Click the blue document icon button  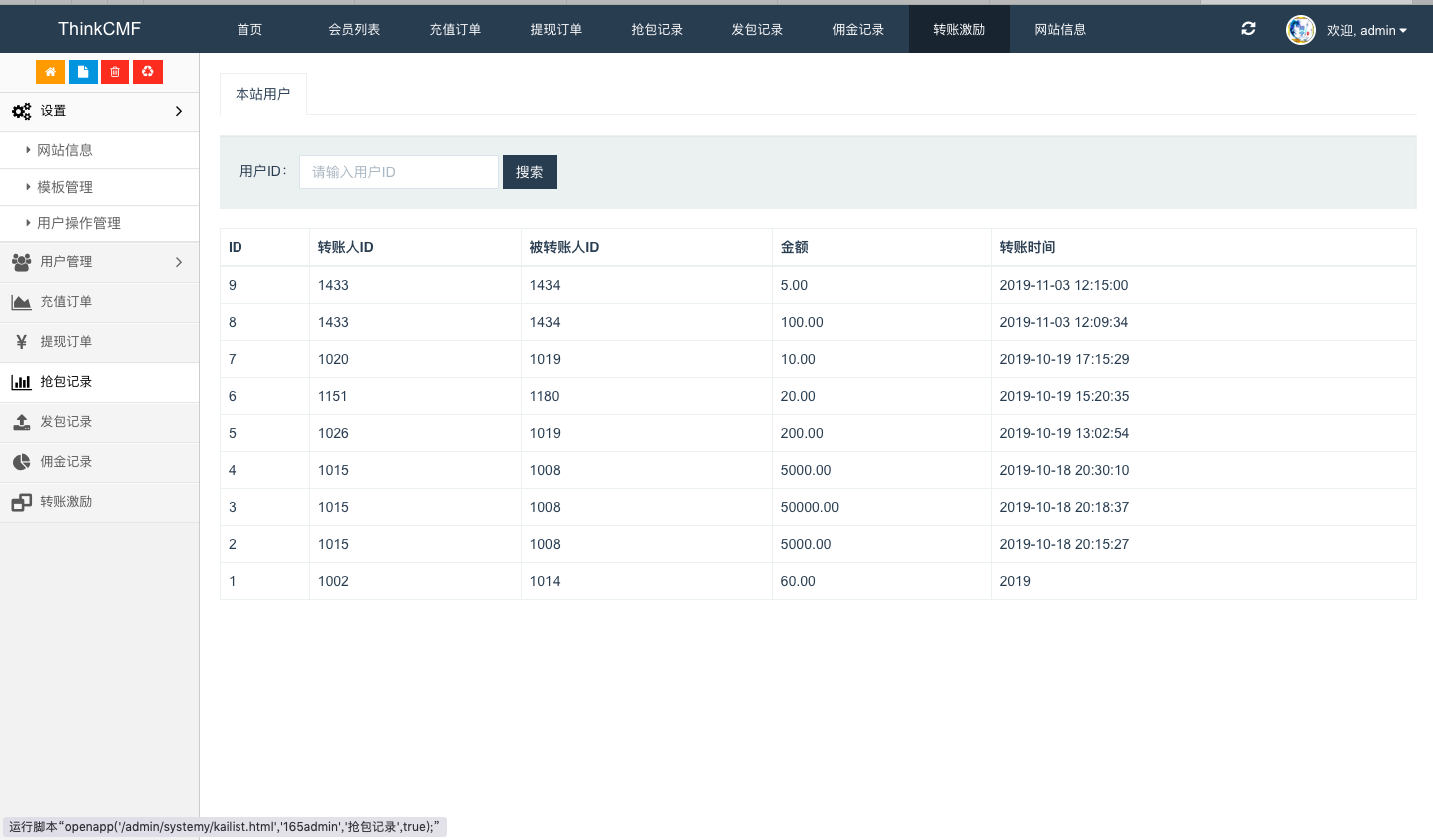click(83, 72)
